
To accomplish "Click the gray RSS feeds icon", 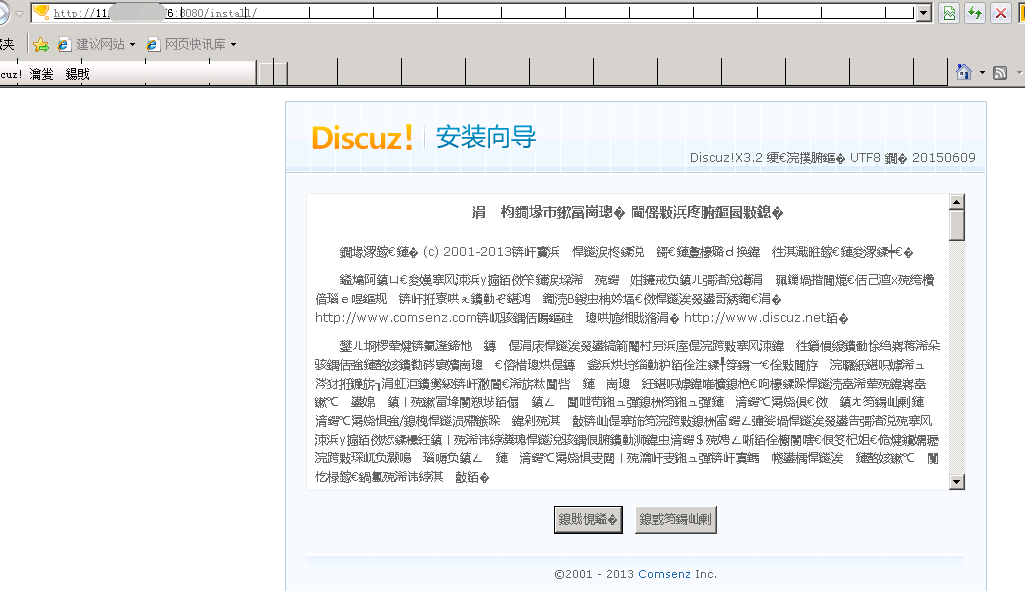I will (1000, 73).
